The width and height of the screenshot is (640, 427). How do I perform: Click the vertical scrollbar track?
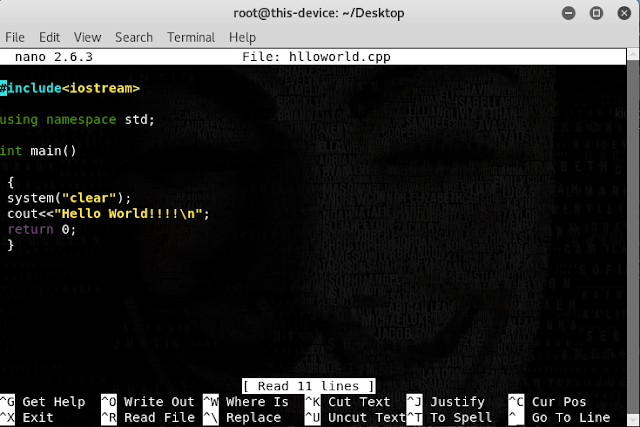[x=633, y=237]
